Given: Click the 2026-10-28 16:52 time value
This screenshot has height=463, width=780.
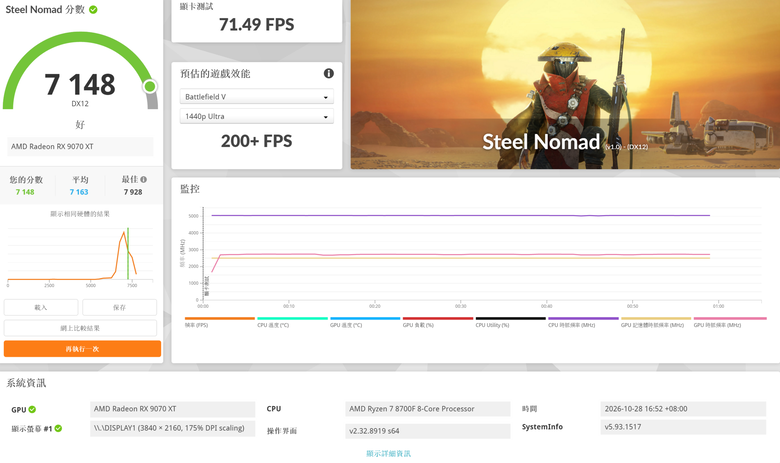Looking at the screenshot, I should (683, 409).
